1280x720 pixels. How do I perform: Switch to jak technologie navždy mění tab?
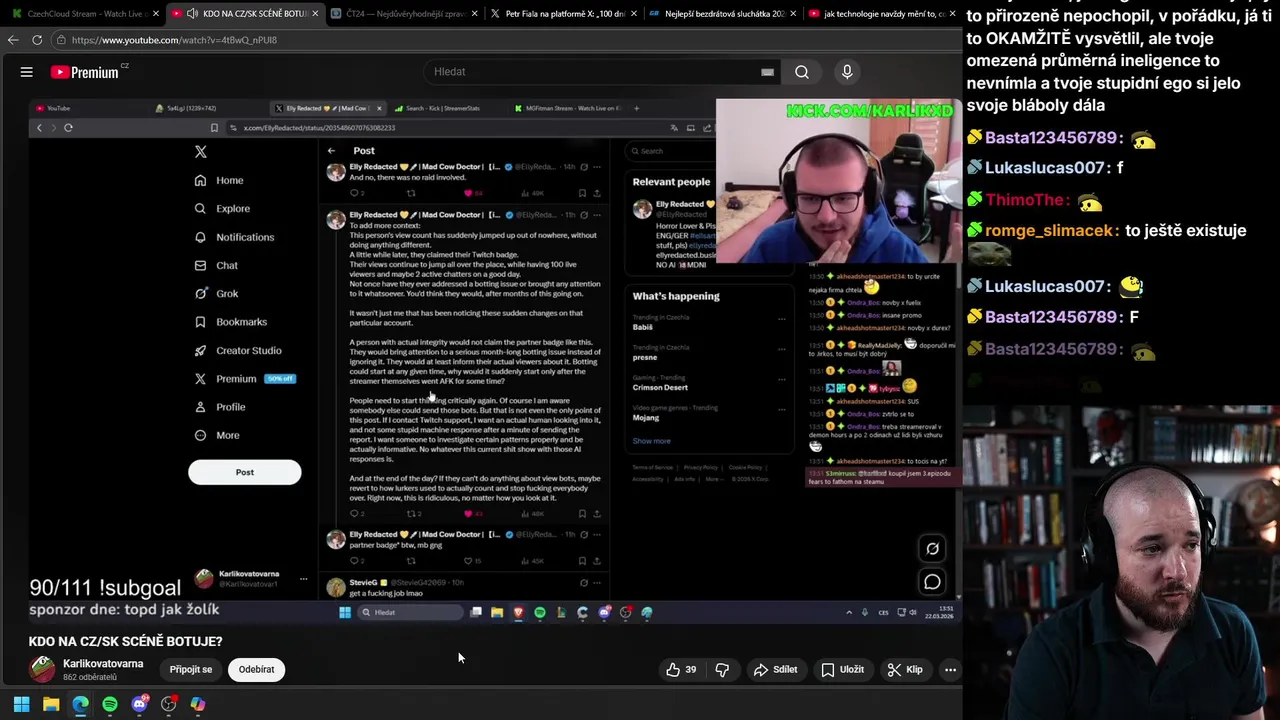point(880,14)
